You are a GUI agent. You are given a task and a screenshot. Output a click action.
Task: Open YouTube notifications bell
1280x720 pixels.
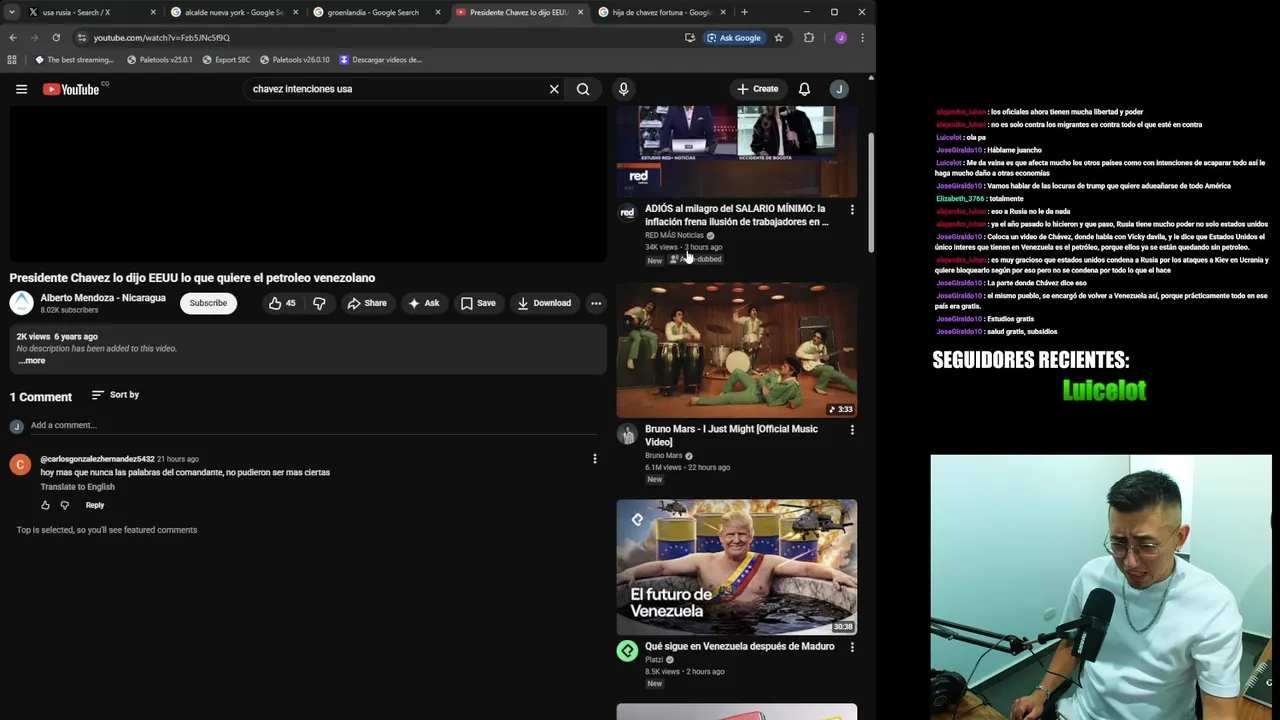[x=804, y=89]
